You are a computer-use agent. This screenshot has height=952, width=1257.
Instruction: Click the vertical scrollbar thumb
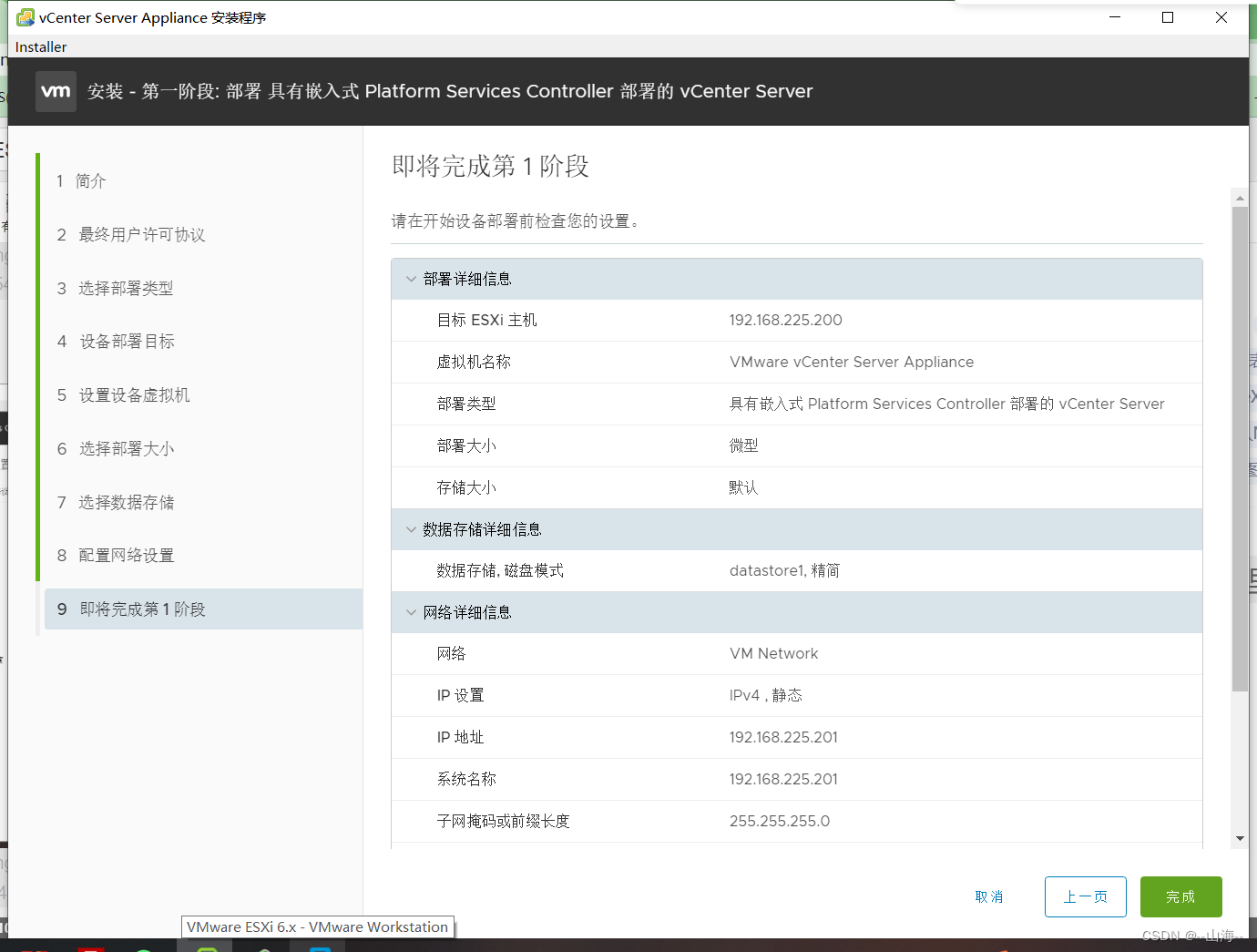1240,448
